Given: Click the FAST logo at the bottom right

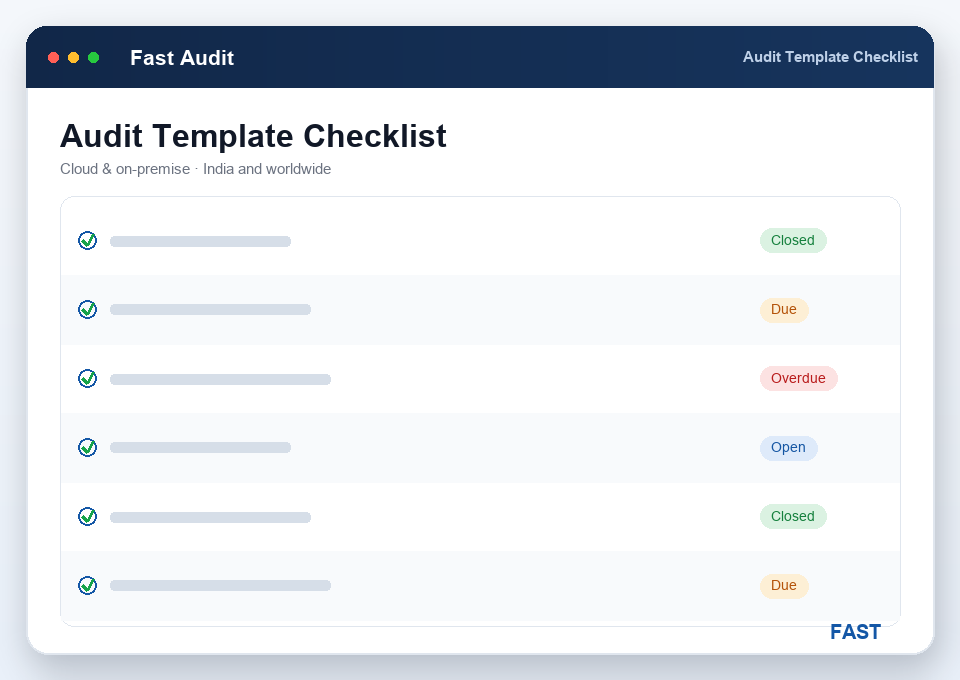Looking at the screenshot, I should click(x=855, y=632).
